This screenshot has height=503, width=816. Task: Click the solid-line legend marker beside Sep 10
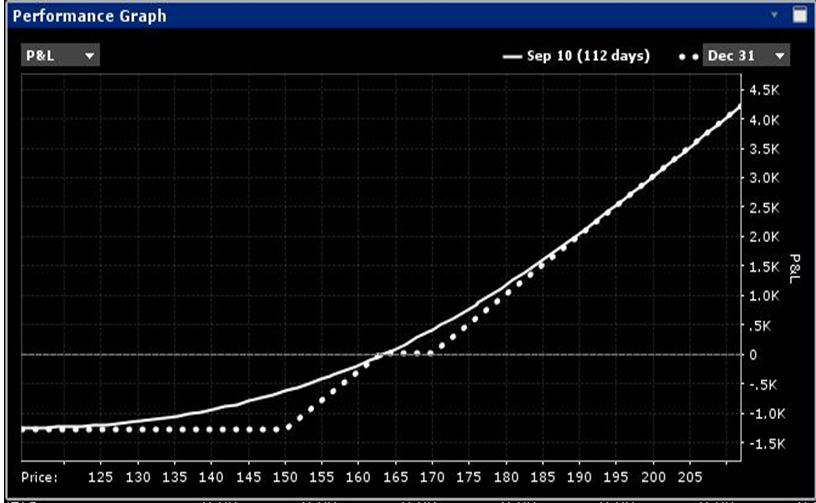513,57
